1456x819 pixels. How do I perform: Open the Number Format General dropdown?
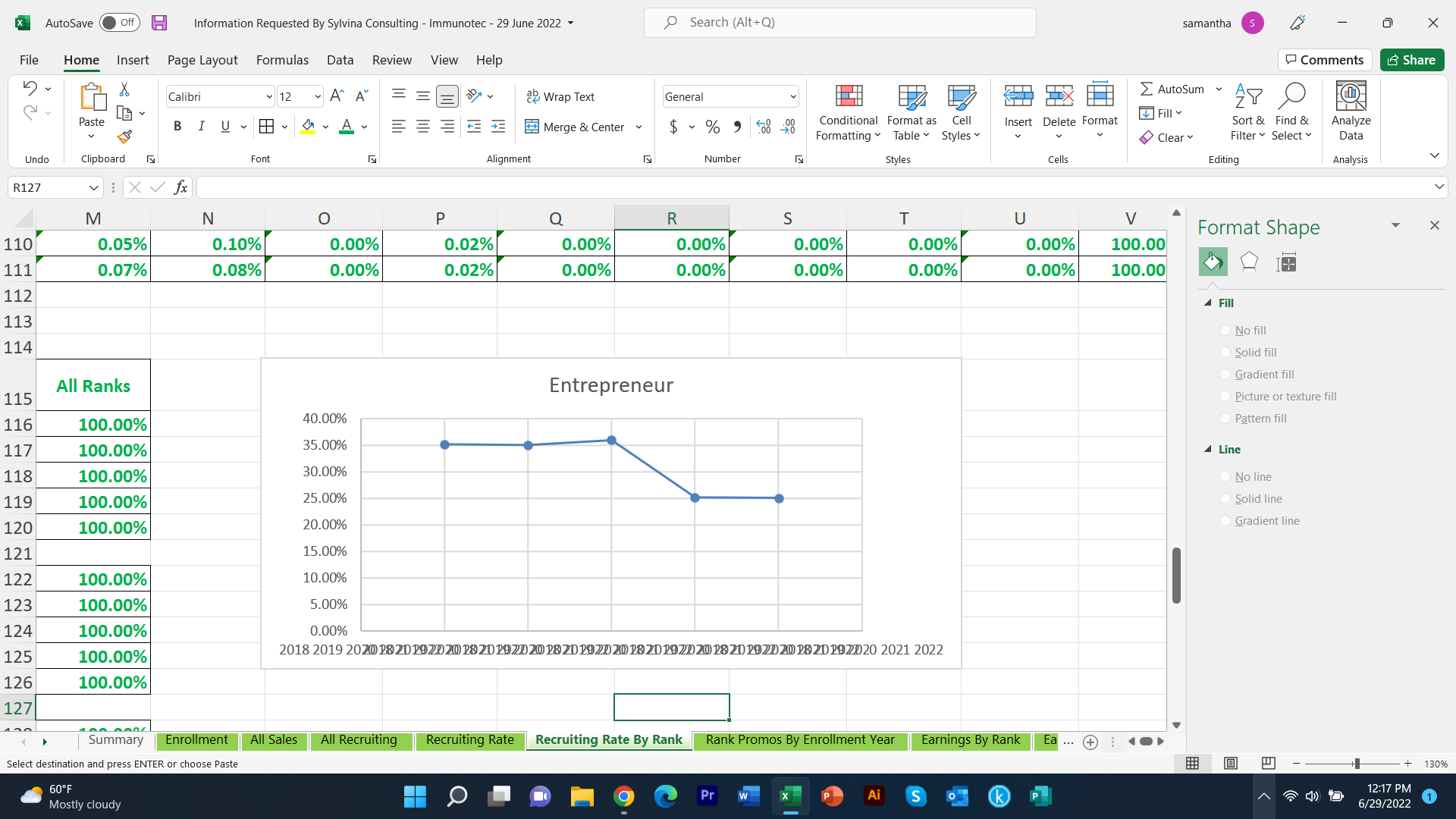tap(793, 96)
